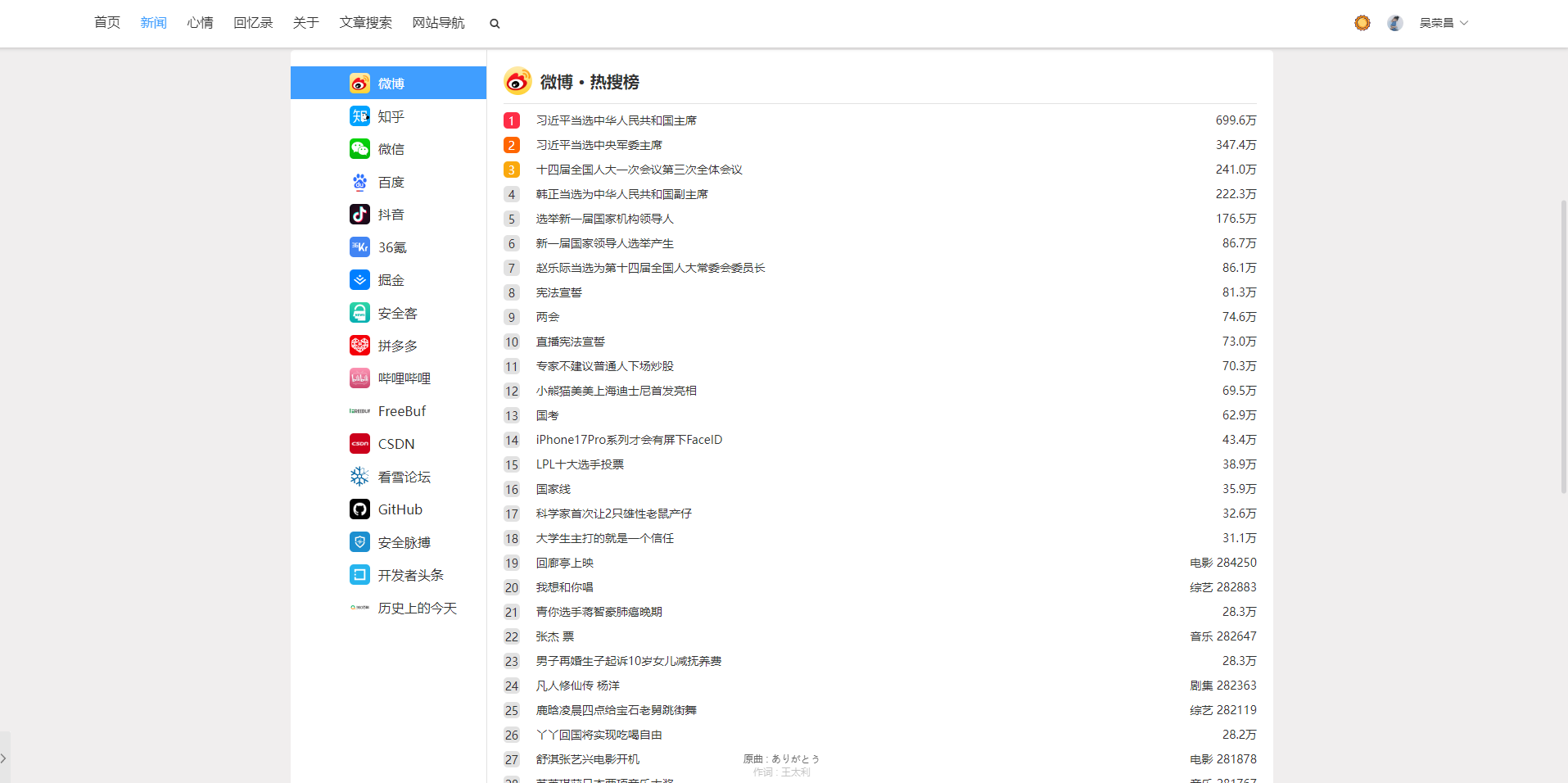Open hot topic 舒淇张艺兴电影开机
This screenshot has width=1568, height=783.
click(x=588, y=759)
